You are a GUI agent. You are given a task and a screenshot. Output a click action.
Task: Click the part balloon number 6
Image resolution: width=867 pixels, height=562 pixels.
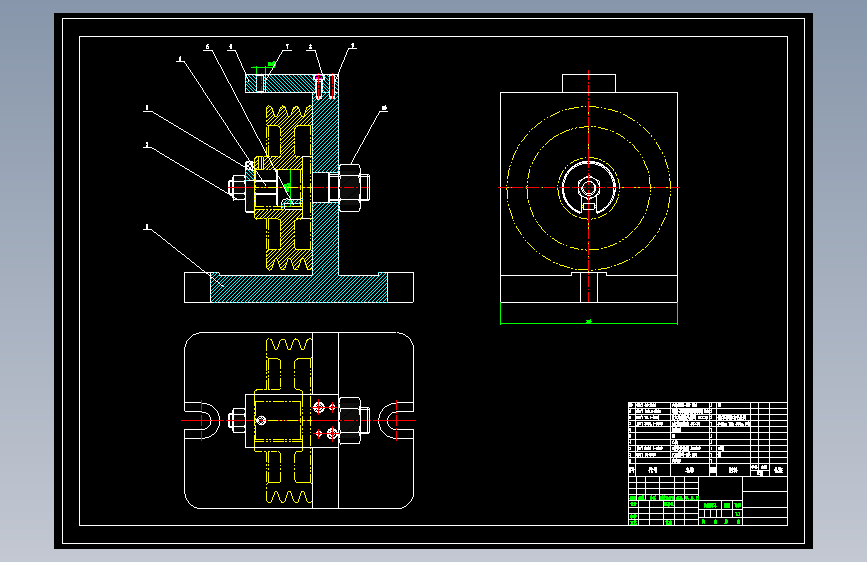207,47
